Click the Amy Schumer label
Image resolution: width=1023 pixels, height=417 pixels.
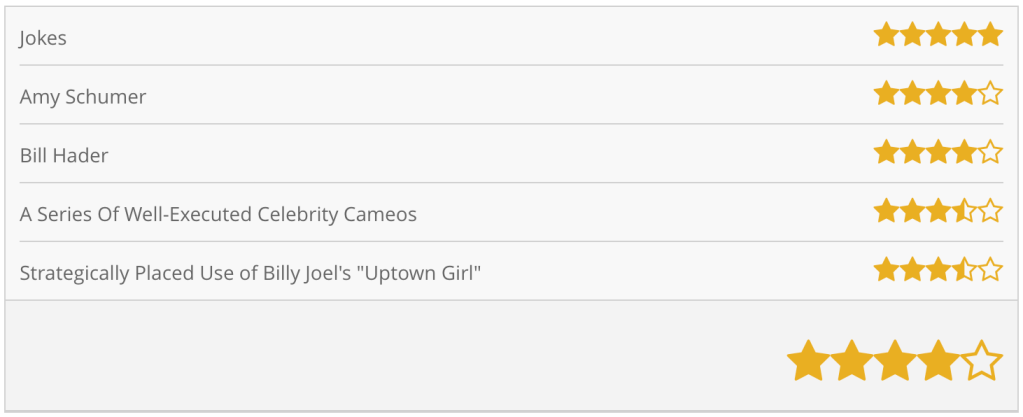point(83,97)
